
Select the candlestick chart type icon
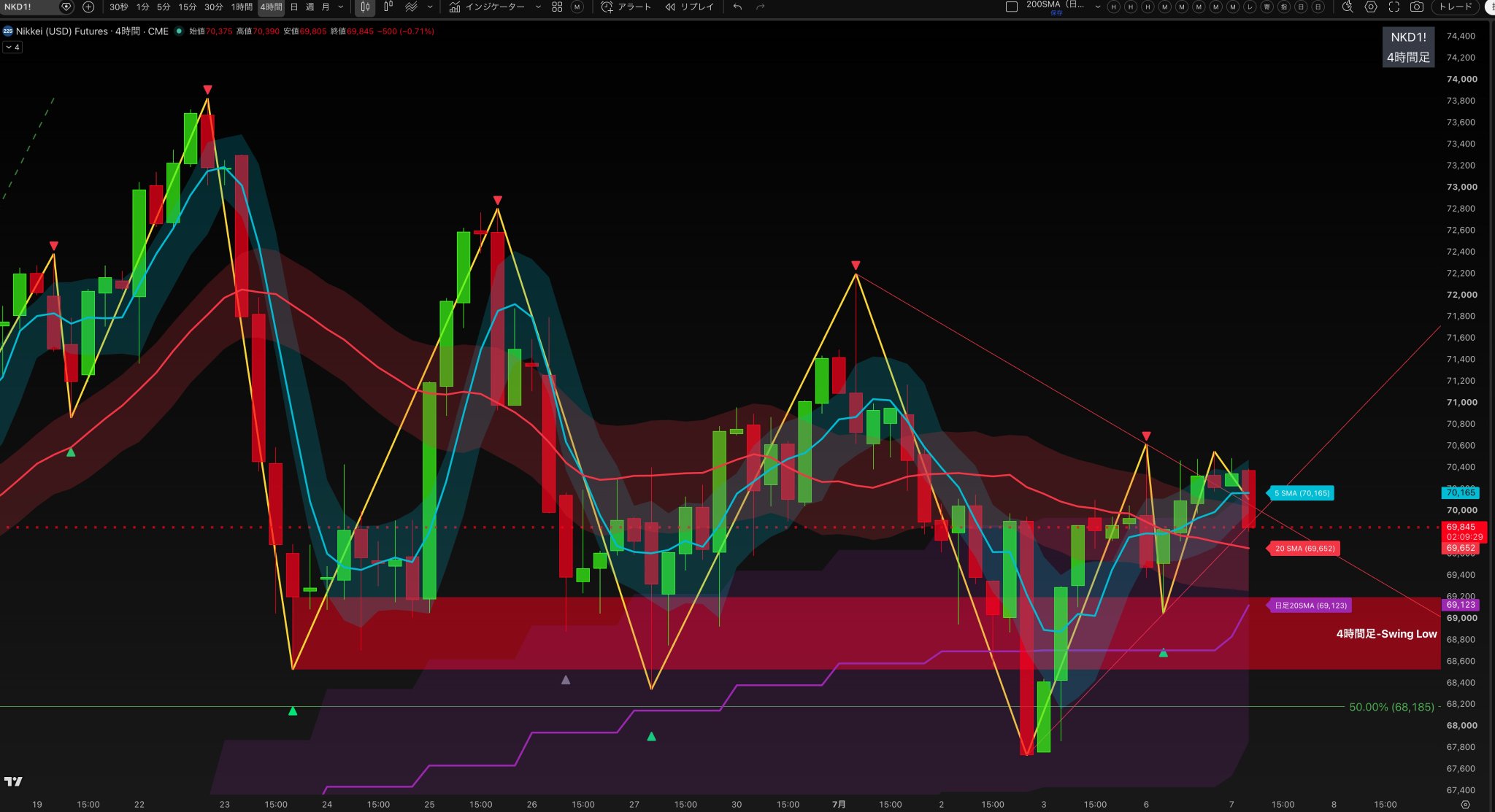[365, 7]
